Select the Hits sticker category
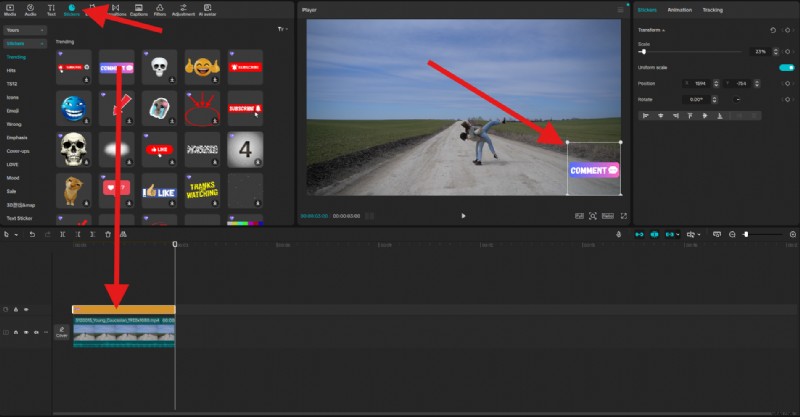Screen dimensions: 800x417 tap(11, 70)
